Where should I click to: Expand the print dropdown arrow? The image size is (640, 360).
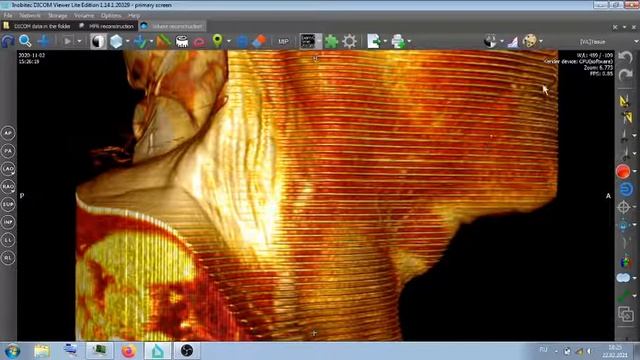tap(409, 41)
